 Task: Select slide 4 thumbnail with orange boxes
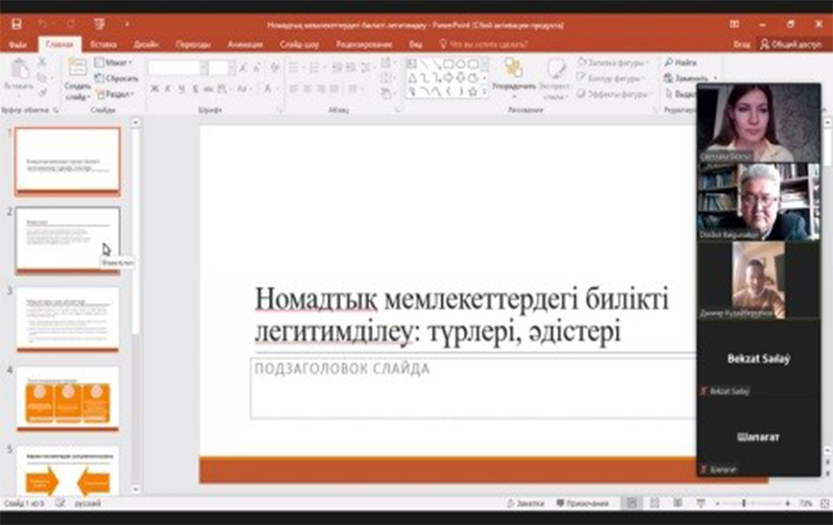coord(67,398)
